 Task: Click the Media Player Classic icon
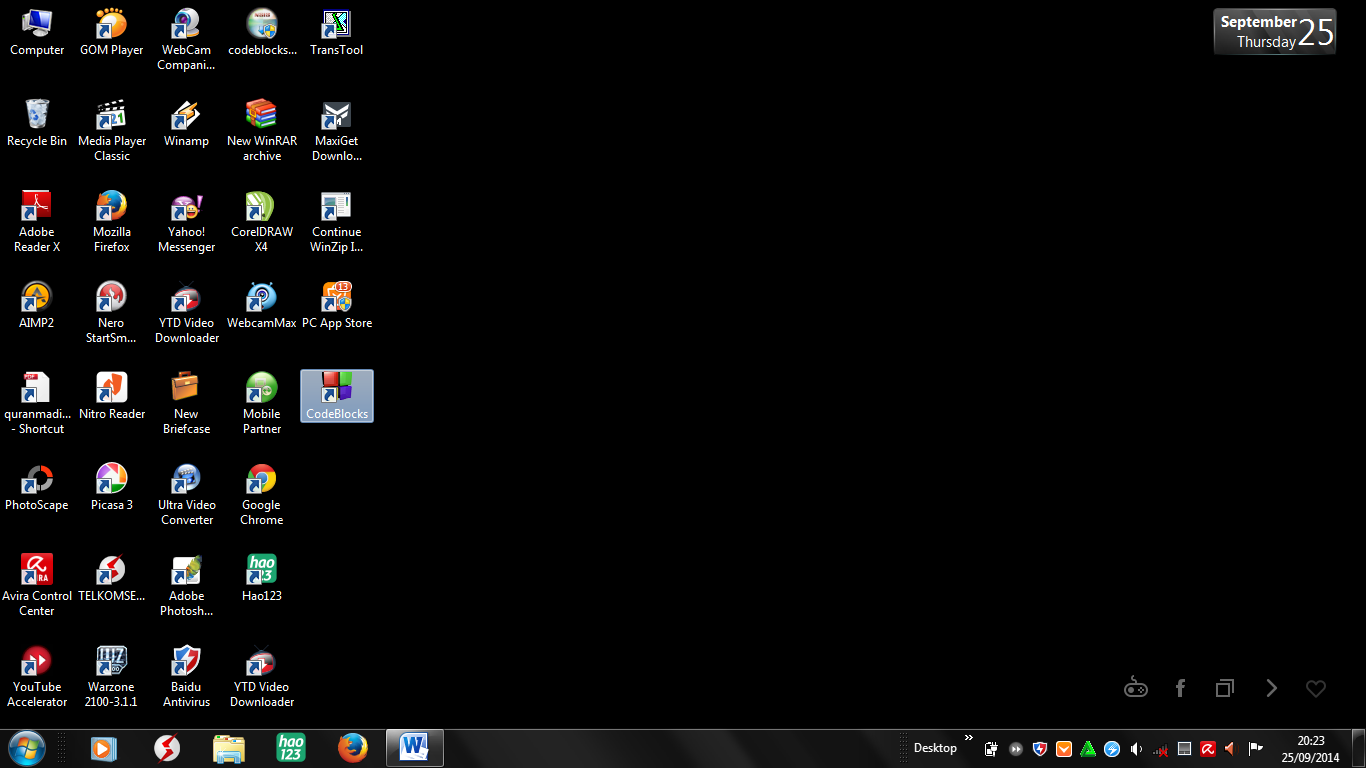[x=112, y=131]
